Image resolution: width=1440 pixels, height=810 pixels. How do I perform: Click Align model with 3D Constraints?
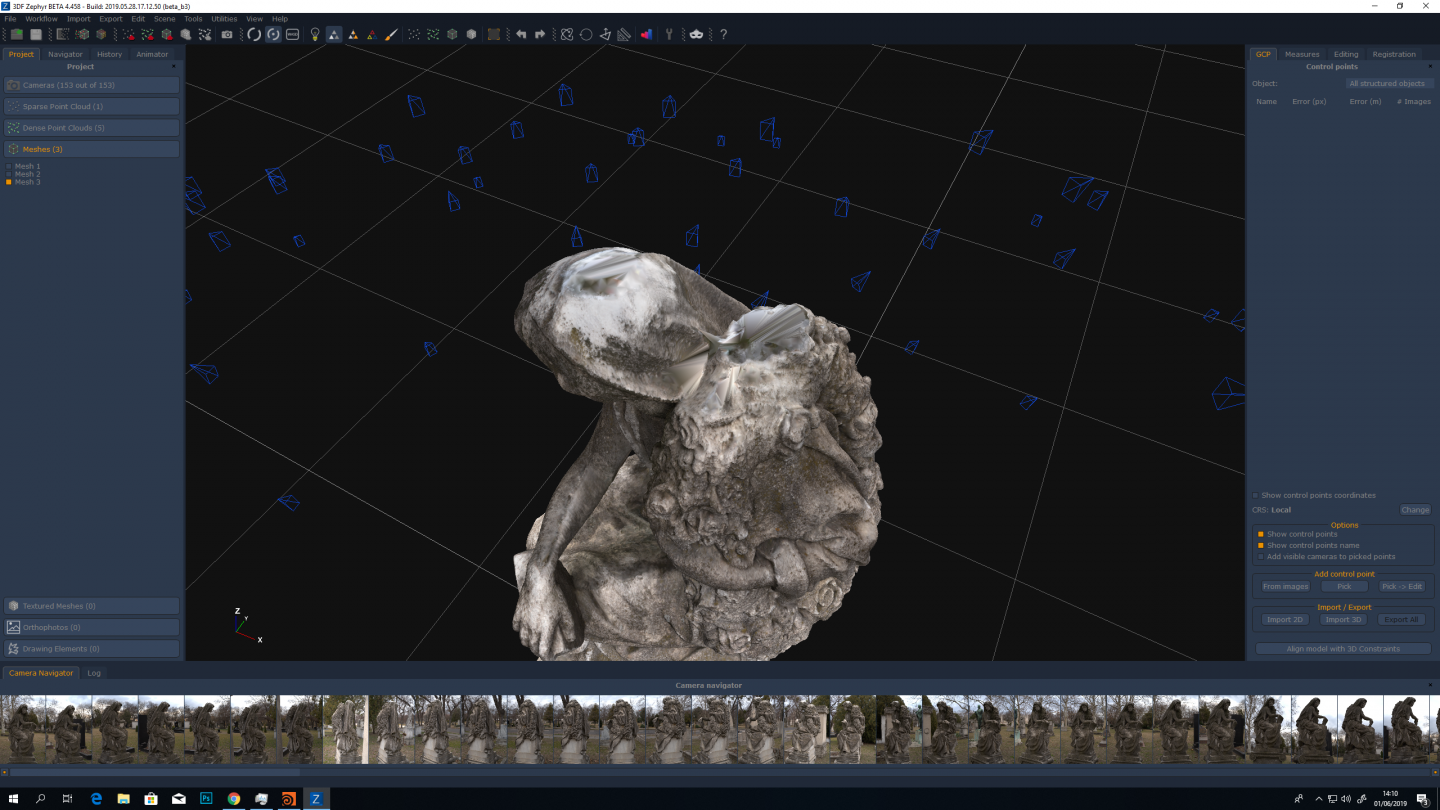(x=1343, y=649)
